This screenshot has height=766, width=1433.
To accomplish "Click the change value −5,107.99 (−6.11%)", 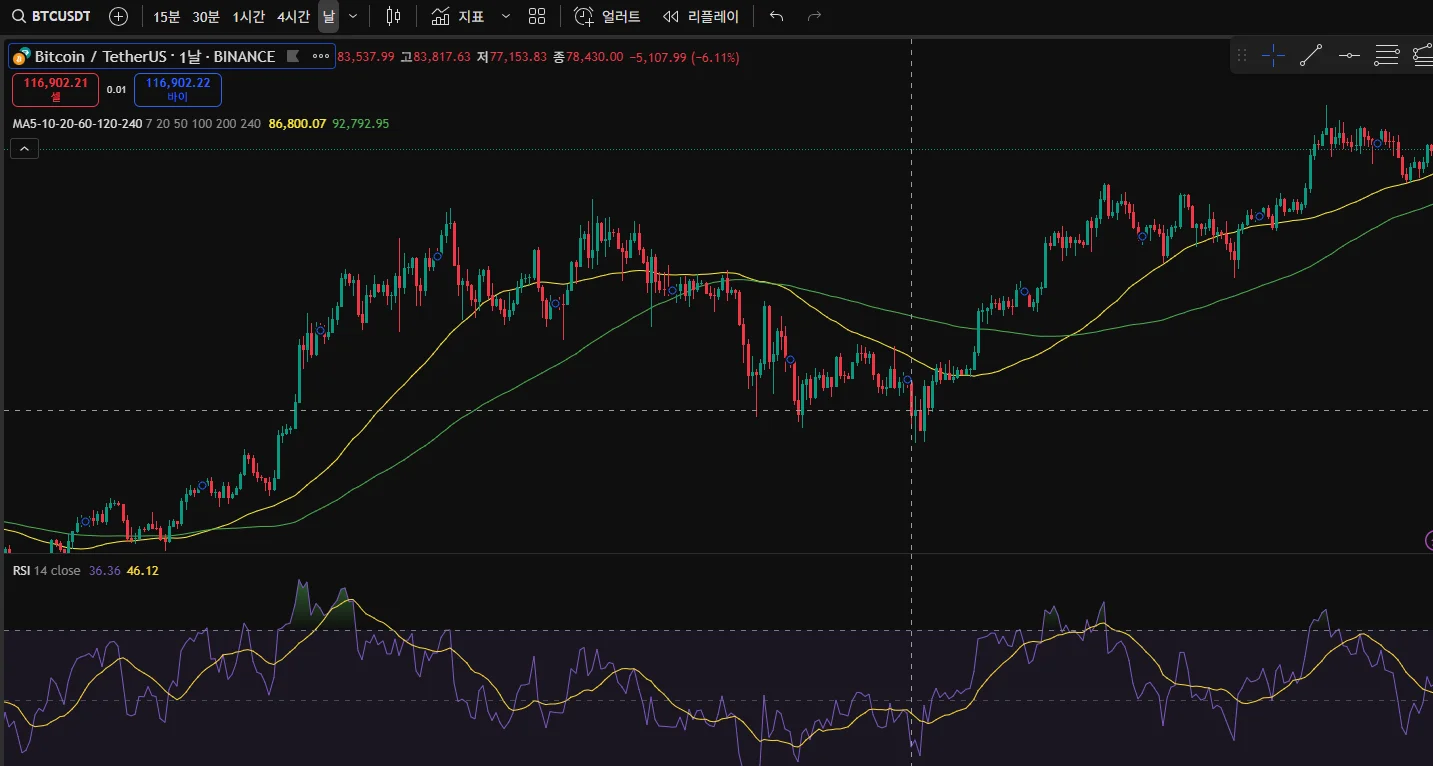I will click(x=684, y=58).
